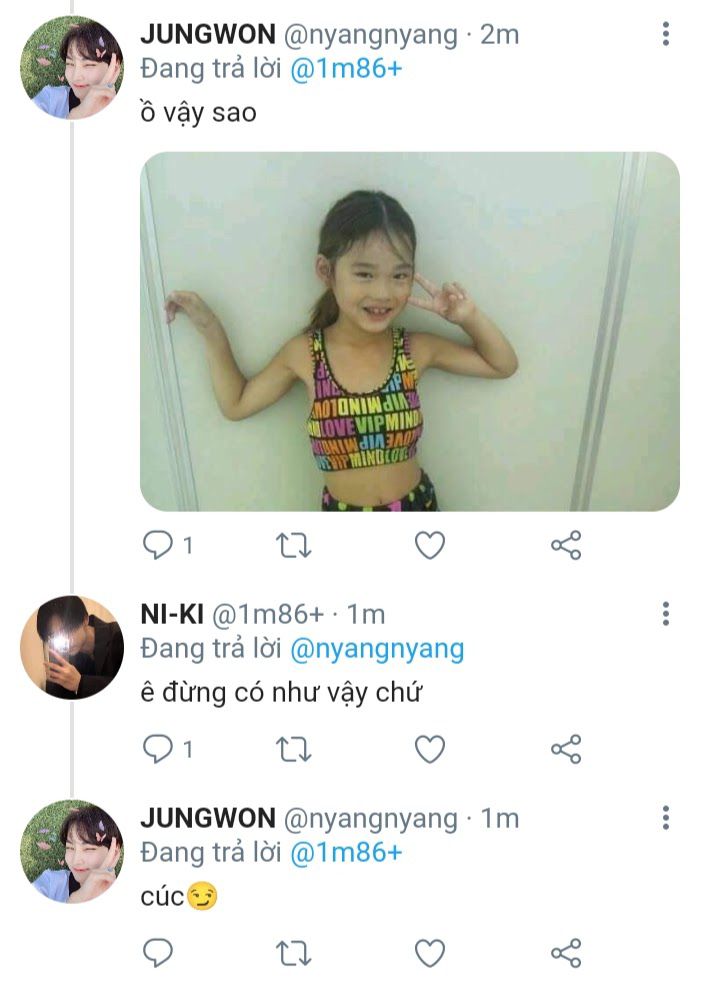The image size is (720, 983).
Task: Reply to NI-KI's tweet
Action: click(x=158, y=749)
